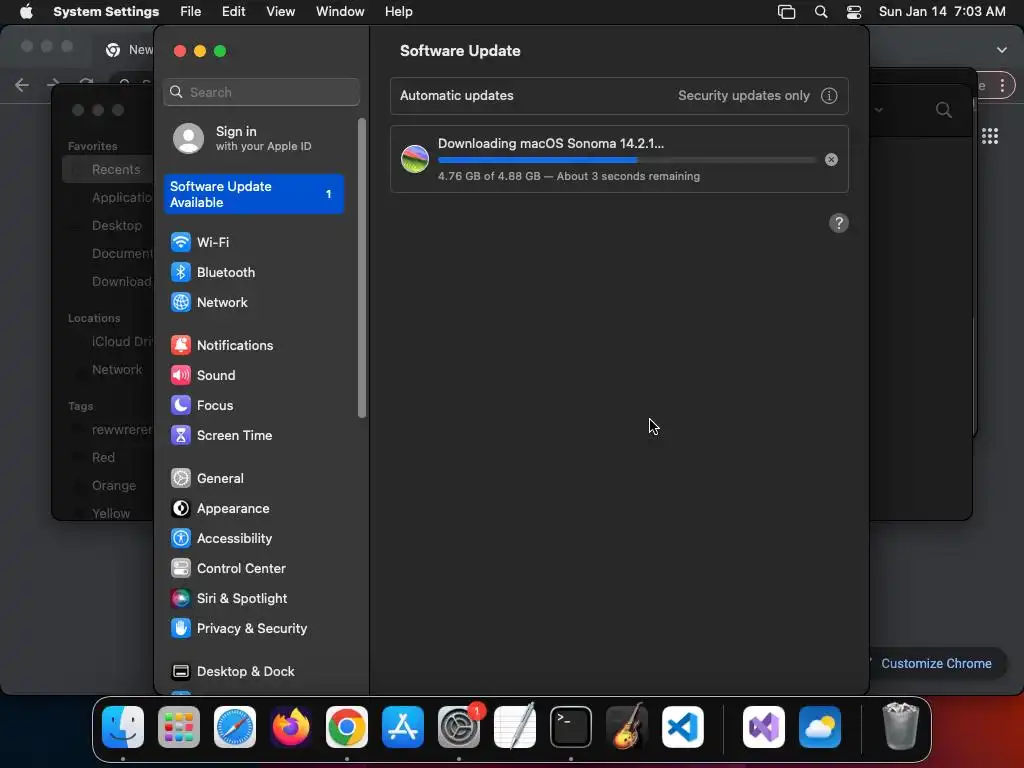Launch GarageBand from the Dock
Image resolution: width=1024 pixels, height=768 pixels.
(627, 727)
